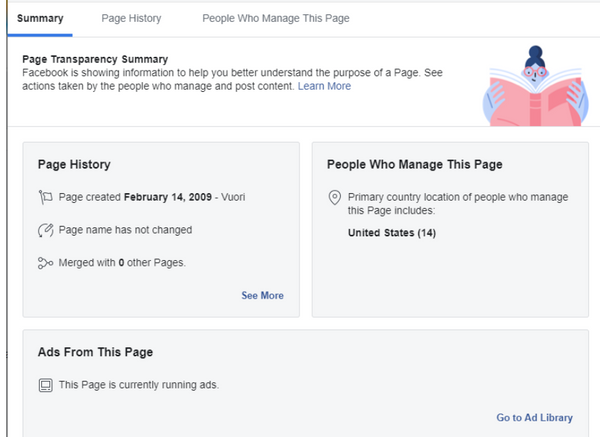Click the United States (14) text
Viewport: 600px width, 437px height.
392,233
